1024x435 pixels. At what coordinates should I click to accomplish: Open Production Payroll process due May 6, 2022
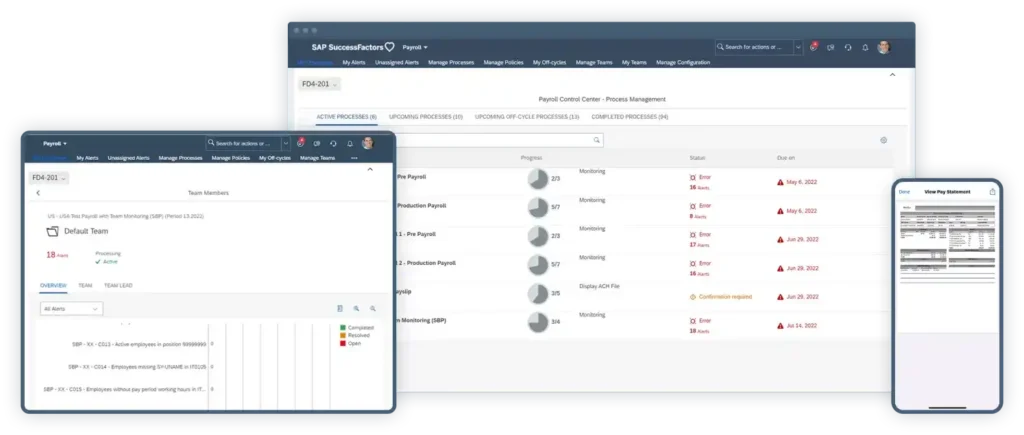coord(422,206)
